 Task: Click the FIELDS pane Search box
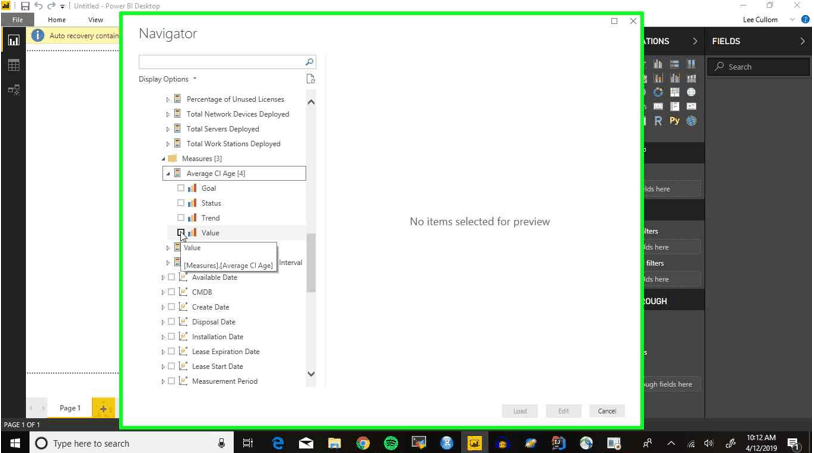click(758, 66)
